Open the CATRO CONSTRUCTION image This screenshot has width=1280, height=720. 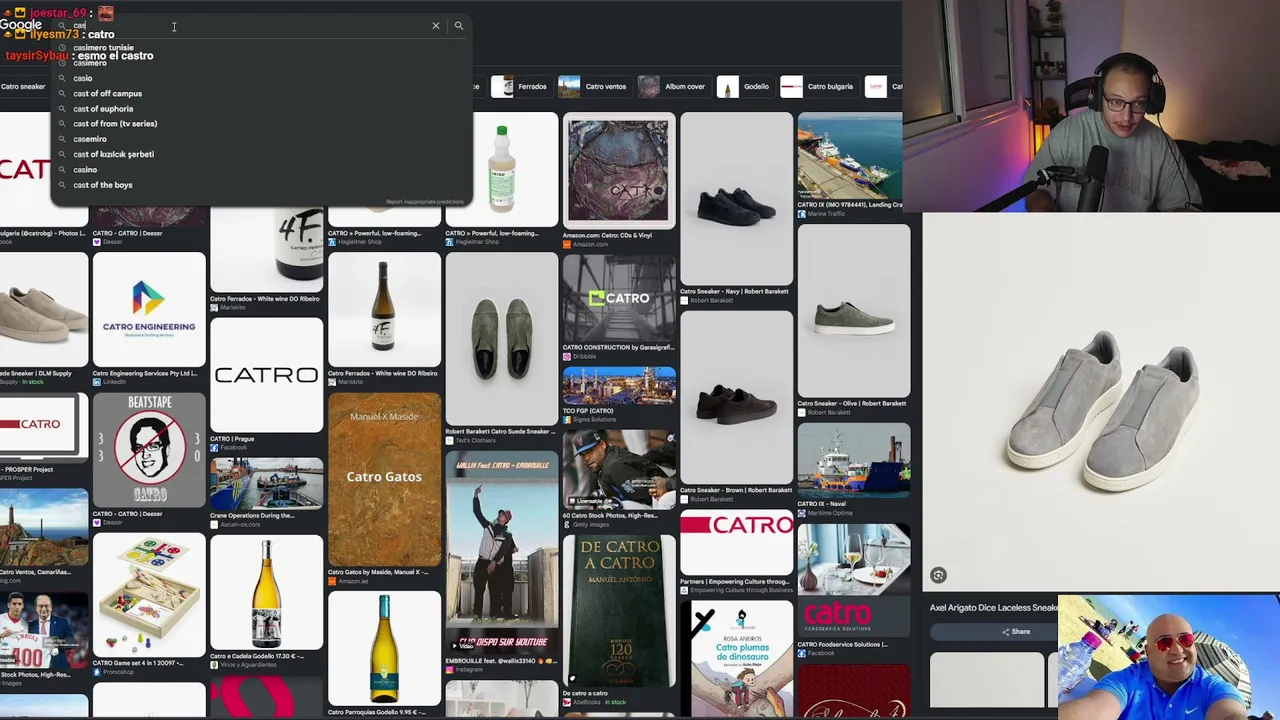pos(619,297)
